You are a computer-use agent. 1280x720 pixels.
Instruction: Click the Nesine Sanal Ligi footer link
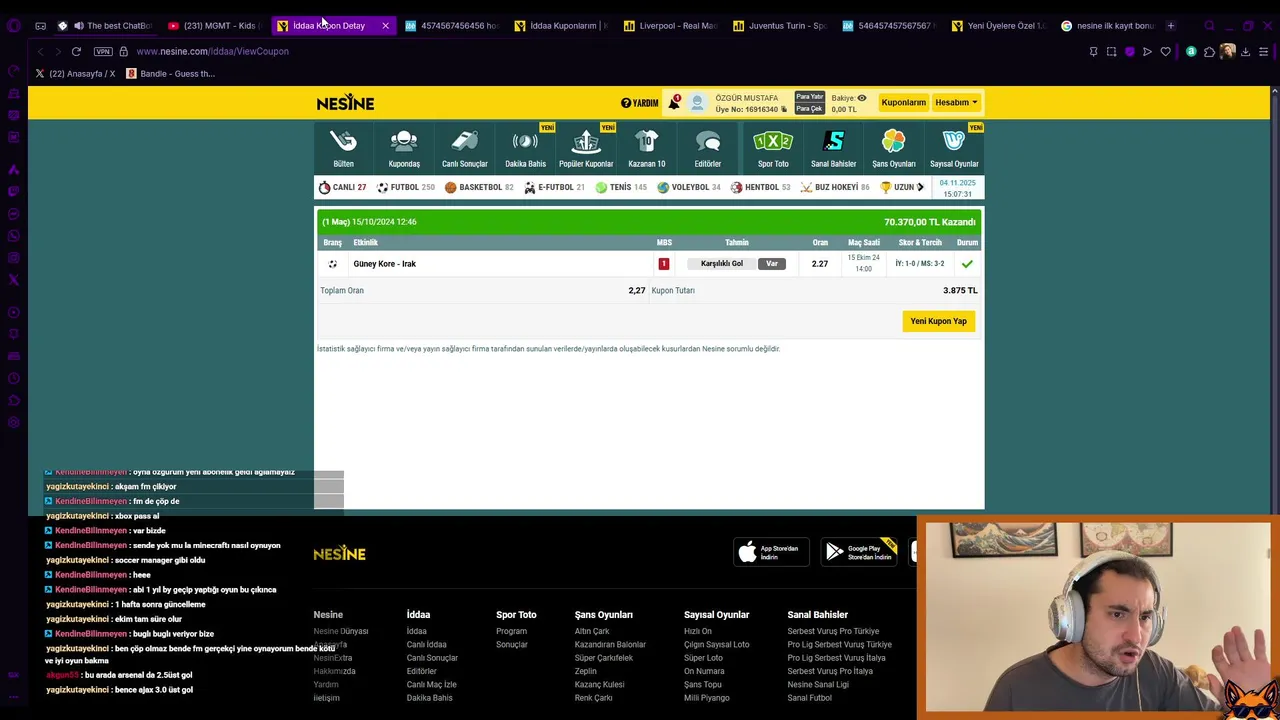tap(818, 684)
